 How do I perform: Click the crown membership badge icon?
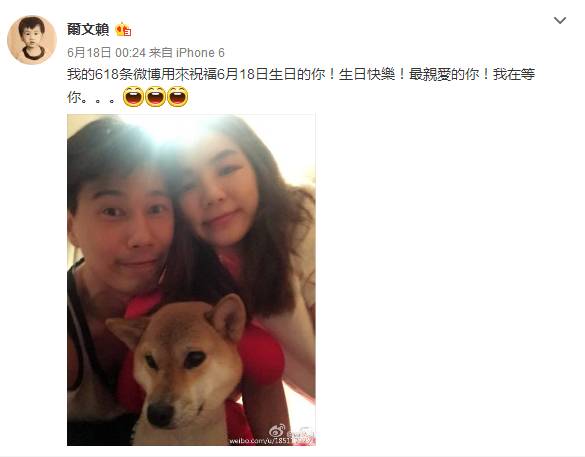(x=123, y=29)
